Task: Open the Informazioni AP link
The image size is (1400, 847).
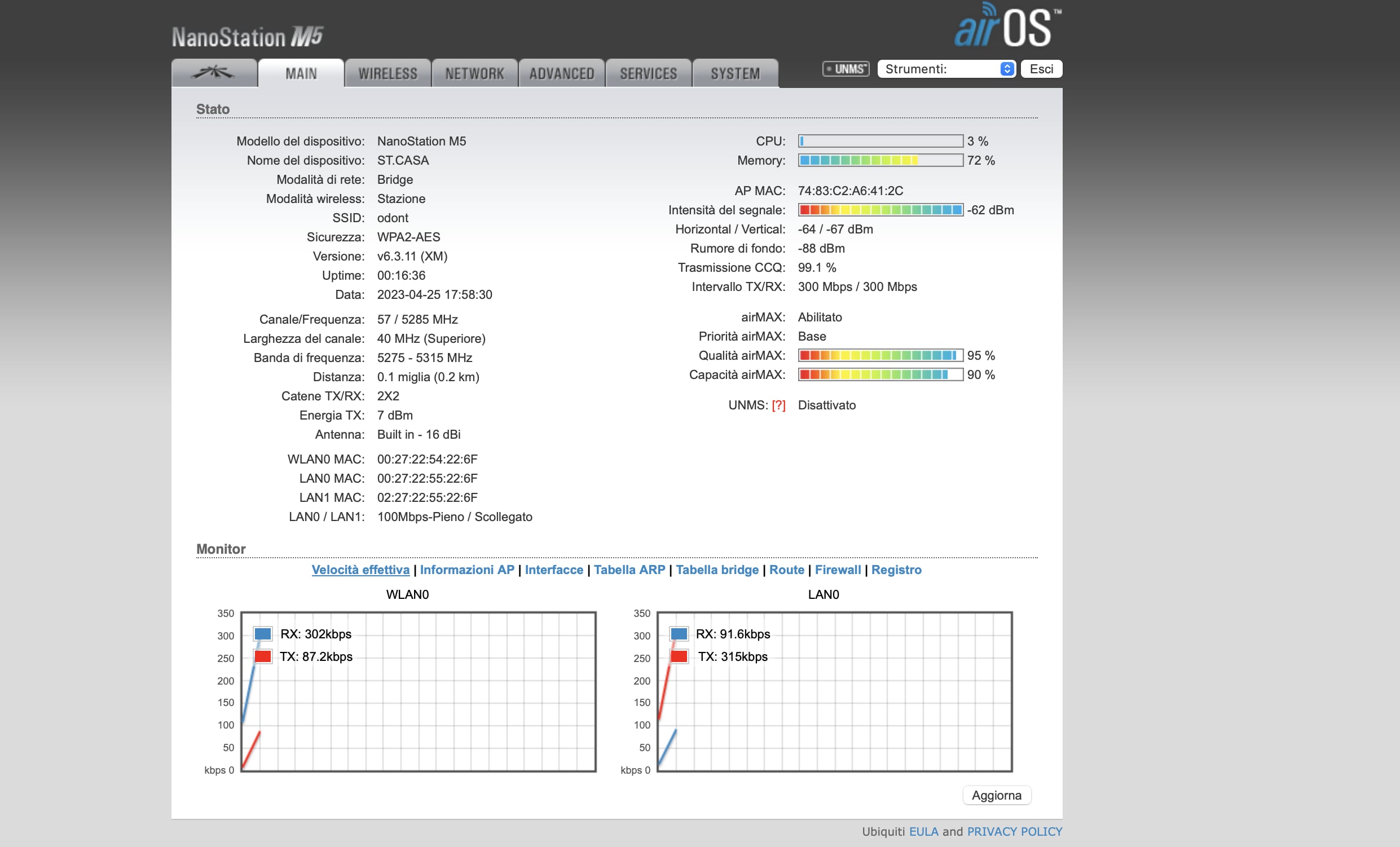Action: (x=467, y=569)
